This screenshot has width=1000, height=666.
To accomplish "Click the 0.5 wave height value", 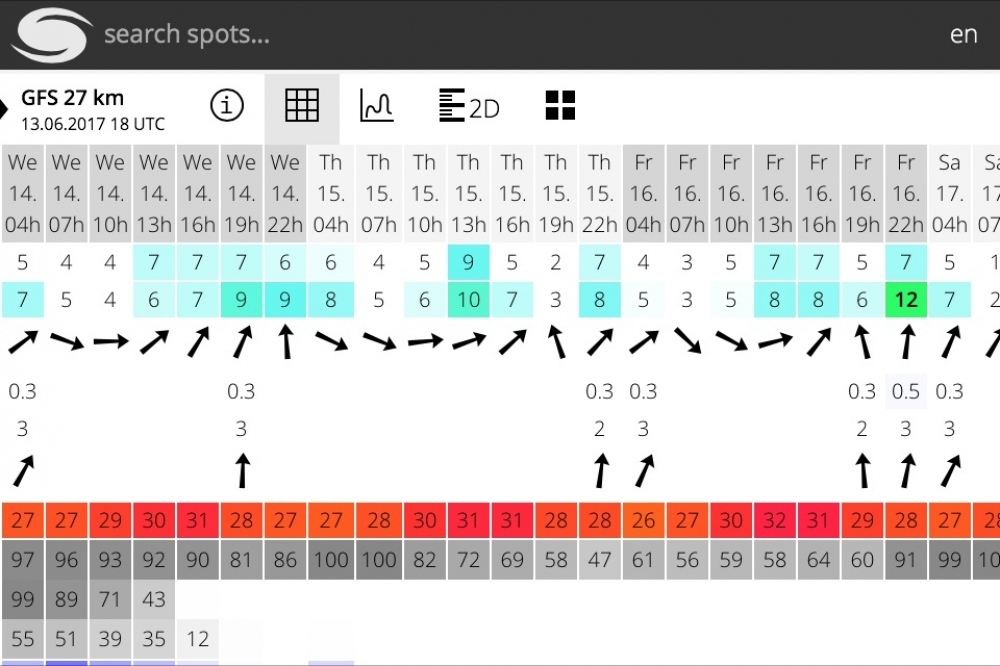I will click(906, 391).
